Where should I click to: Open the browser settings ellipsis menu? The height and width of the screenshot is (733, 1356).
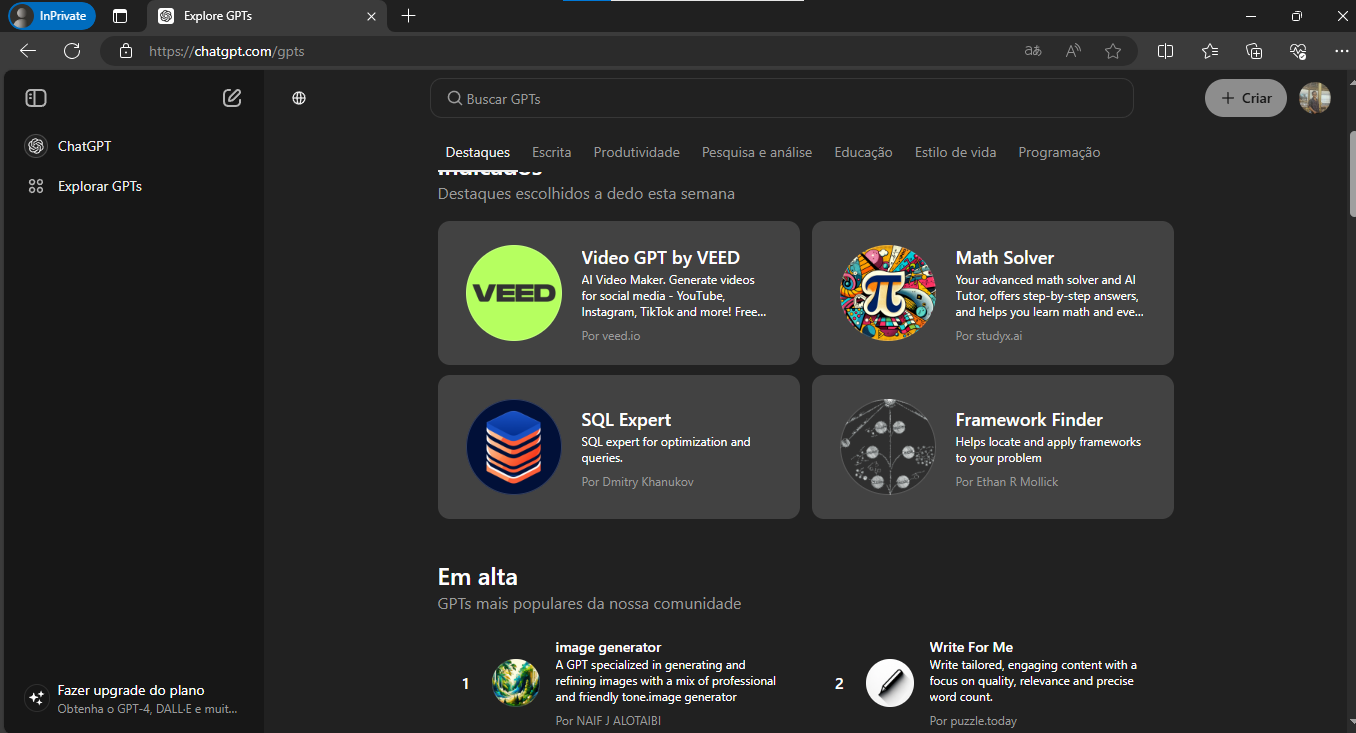click(x=1342, y=51)
